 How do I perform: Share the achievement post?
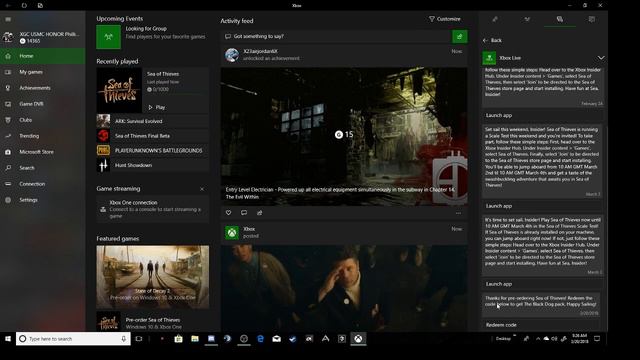tap(260, 213)
